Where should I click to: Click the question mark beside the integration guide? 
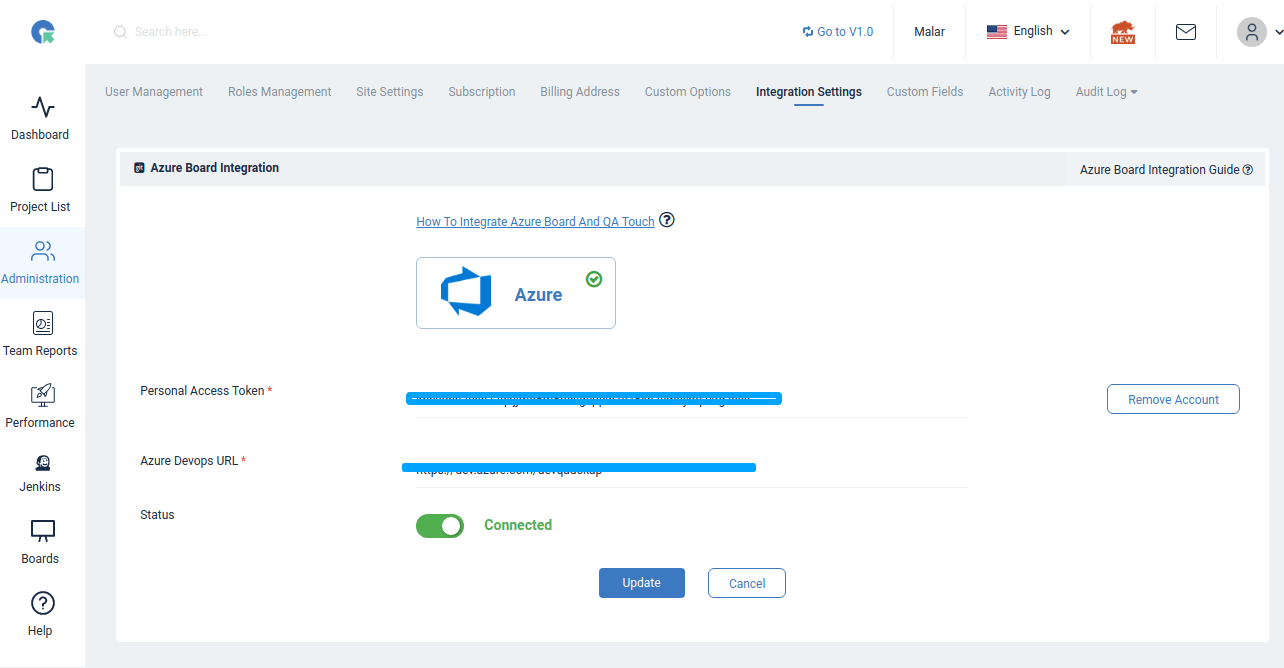pyautogui.click(x=1247, y=169)
